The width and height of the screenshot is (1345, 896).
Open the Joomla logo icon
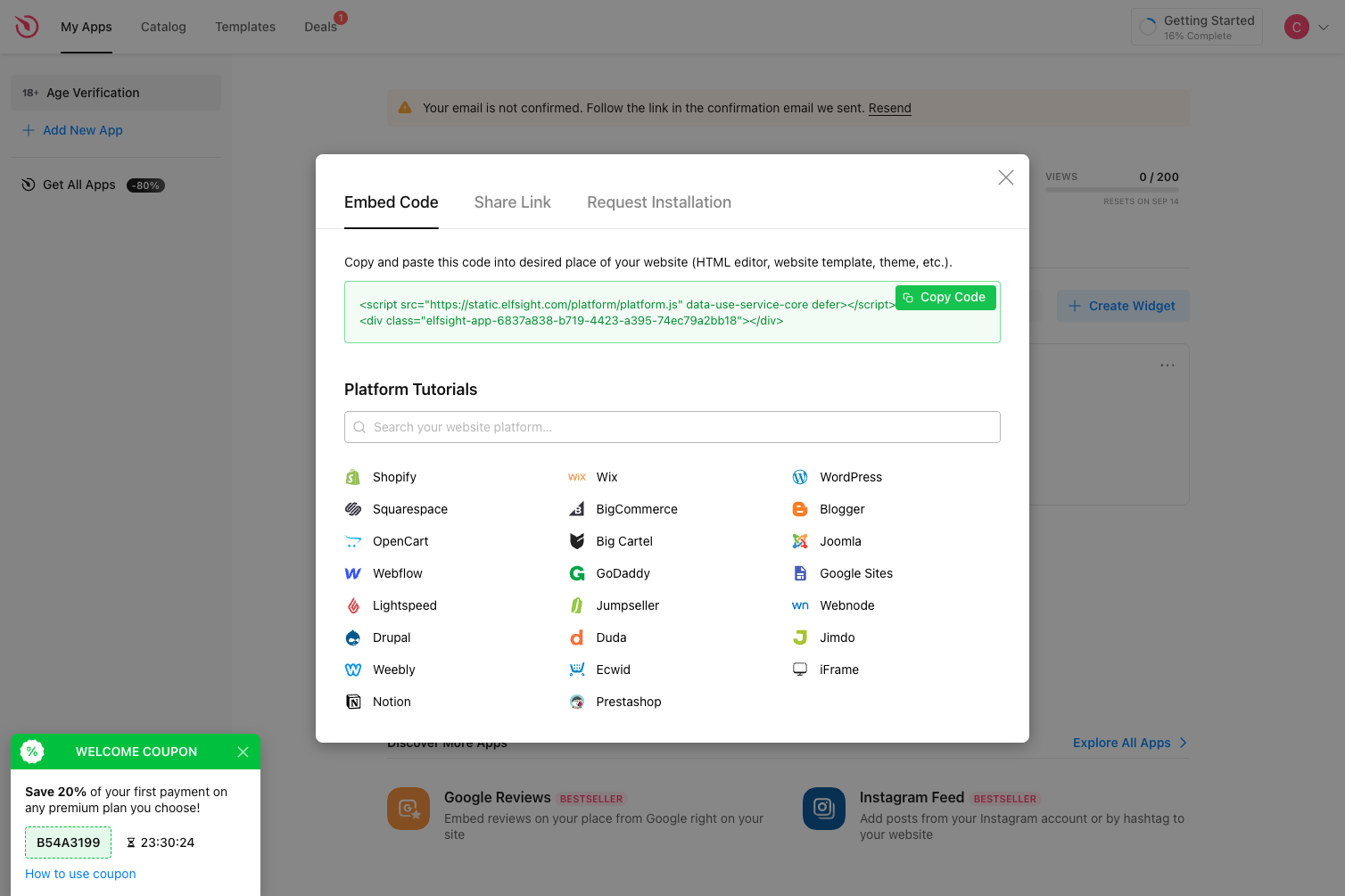coord(800,541)
